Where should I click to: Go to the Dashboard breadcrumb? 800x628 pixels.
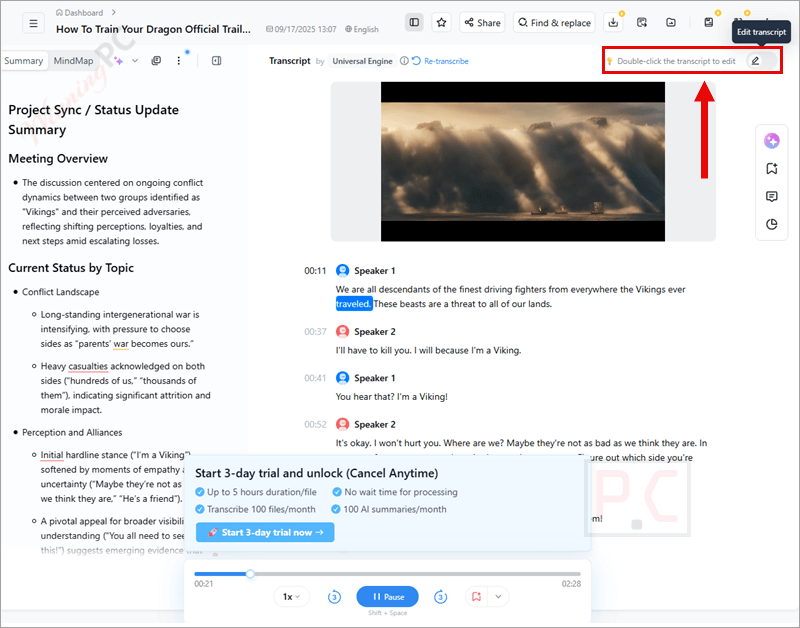(x=79, y=12)
